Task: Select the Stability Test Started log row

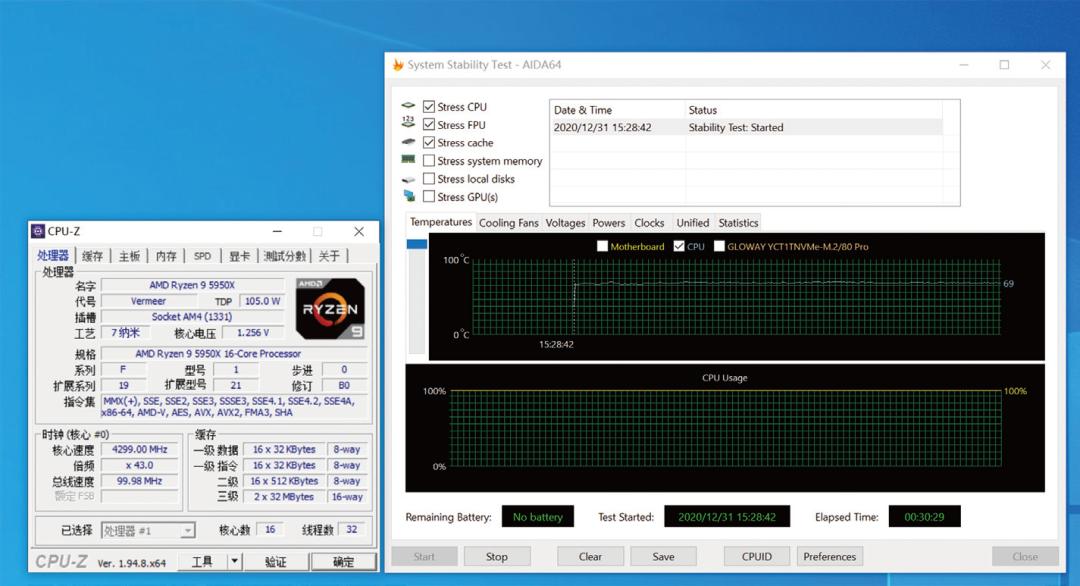Action: pos(745,128)
